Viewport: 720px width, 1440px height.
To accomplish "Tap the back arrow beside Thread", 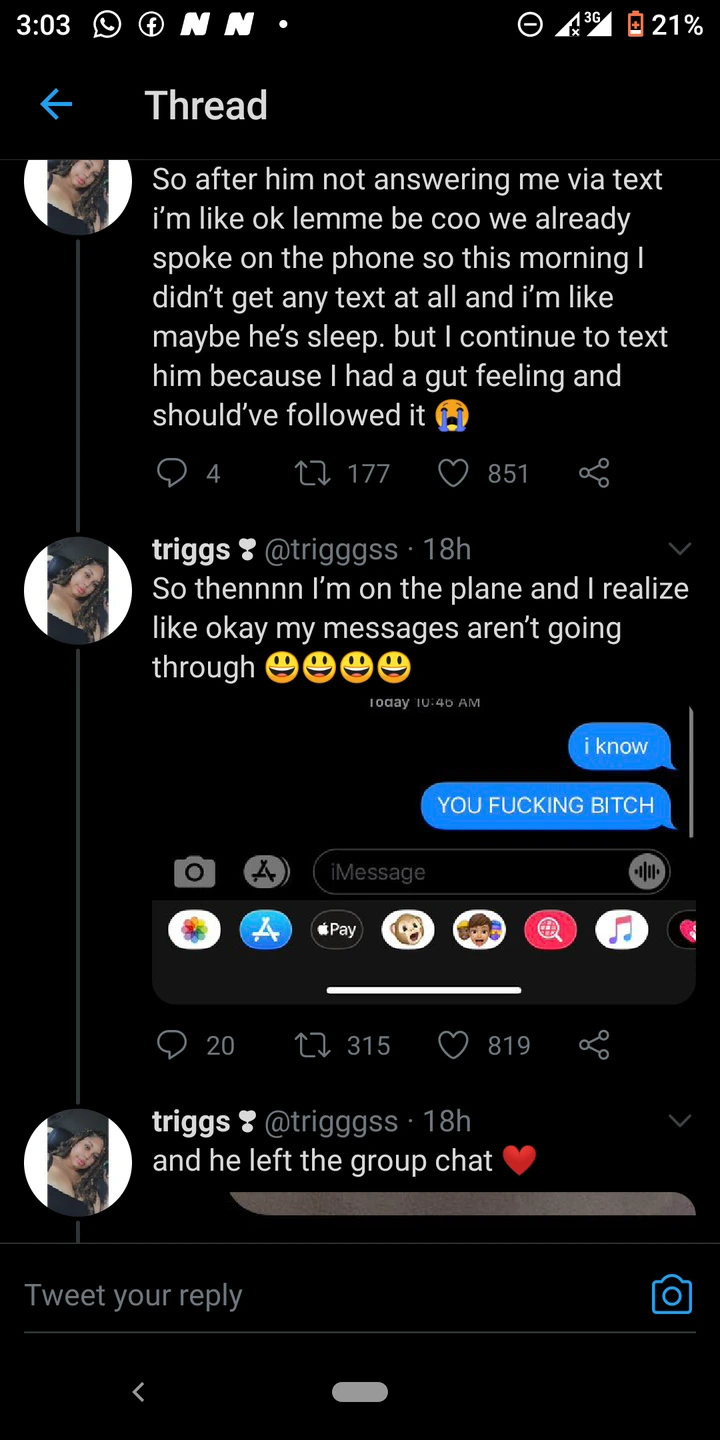I will click(56, 104).
